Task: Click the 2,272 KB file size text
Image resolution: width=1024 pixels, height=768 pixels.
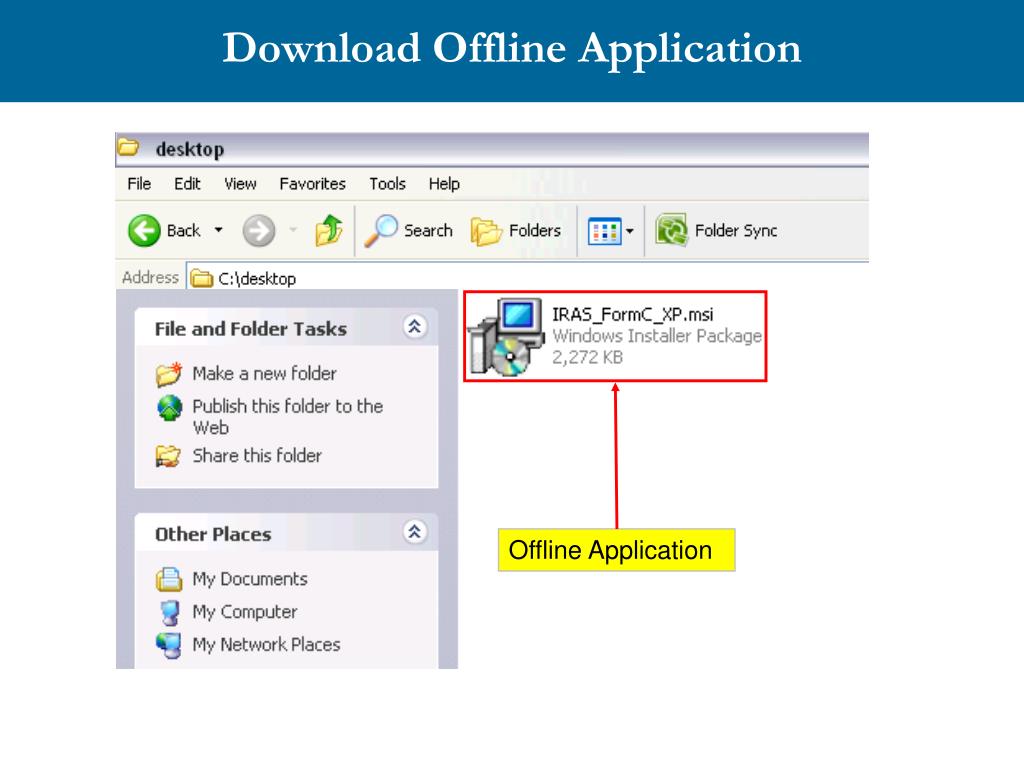Action: click(x=587, y=357)
